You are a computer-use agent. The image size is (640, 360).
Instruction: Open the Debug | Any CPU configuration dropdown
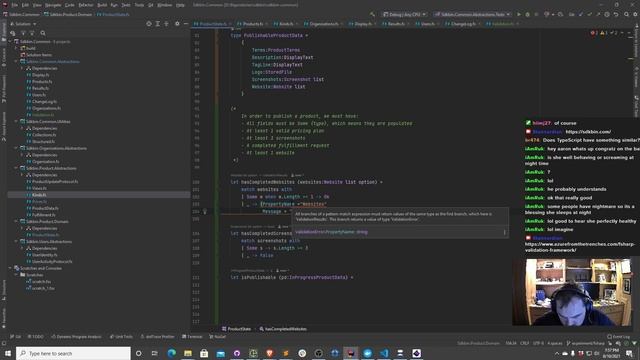[x=404, y=14]
